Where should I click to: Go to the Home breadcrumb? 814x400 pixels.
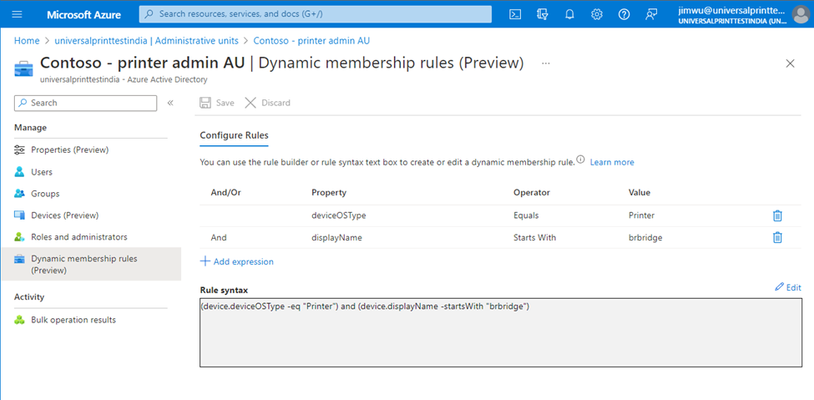click(x=26, y=40)
